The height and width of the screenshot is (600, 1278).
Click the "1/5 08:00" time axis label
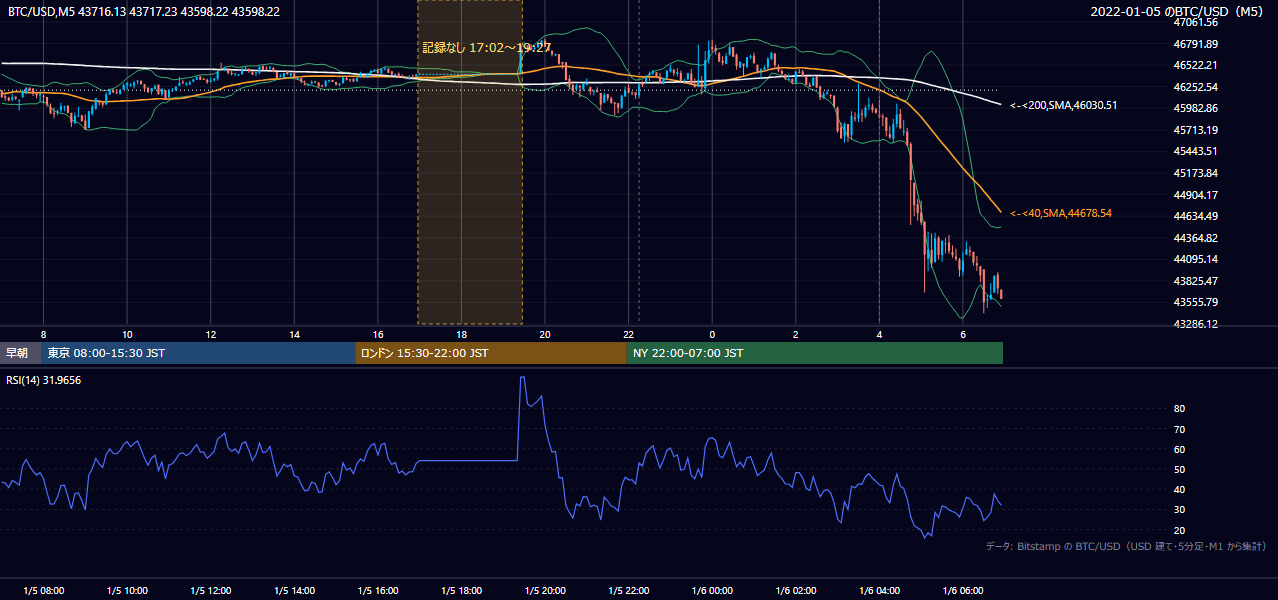click(43, 591)
